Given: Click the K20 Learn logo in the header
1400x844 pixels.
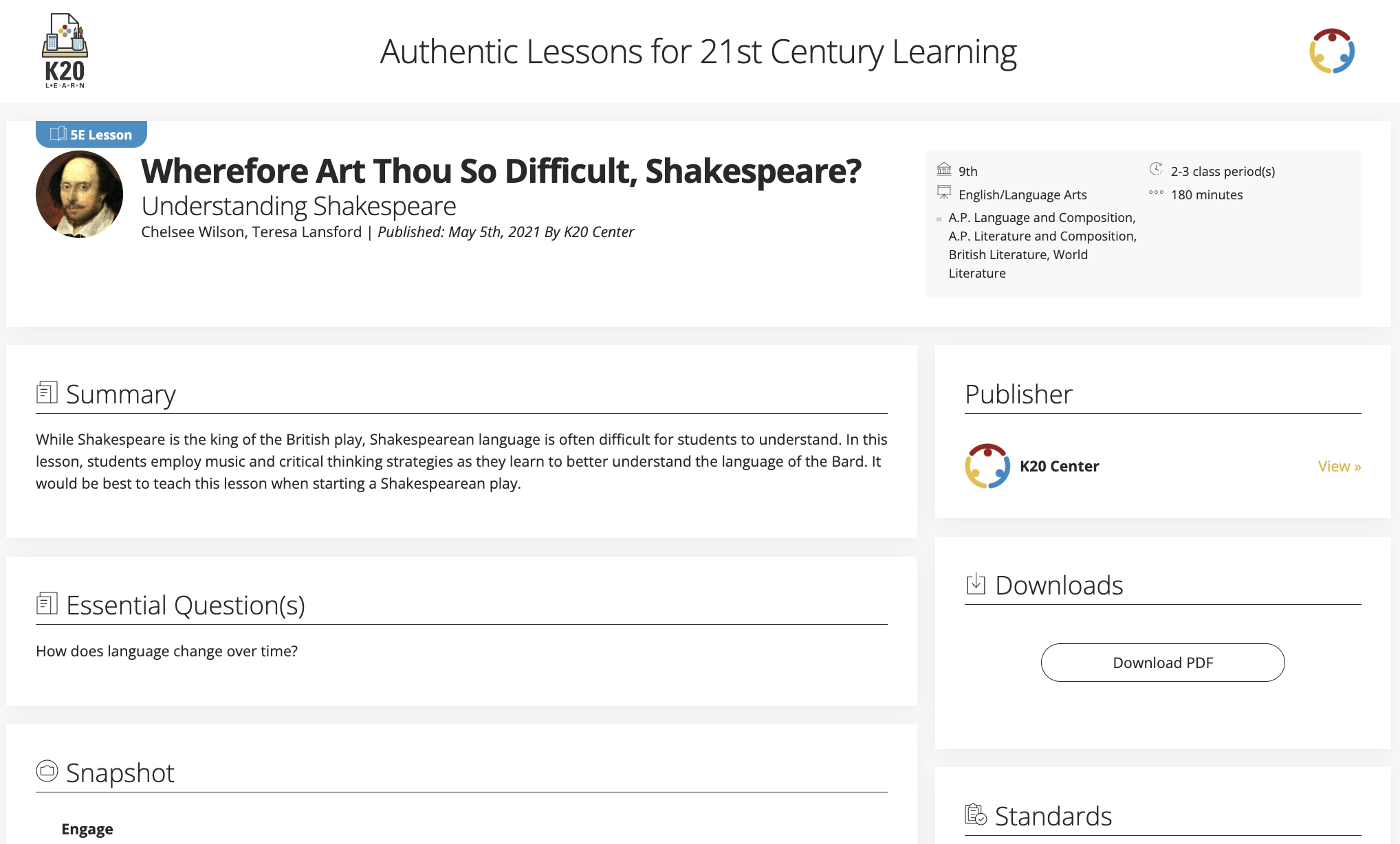Looking at the screenshot, I should (x=67, y=50).
